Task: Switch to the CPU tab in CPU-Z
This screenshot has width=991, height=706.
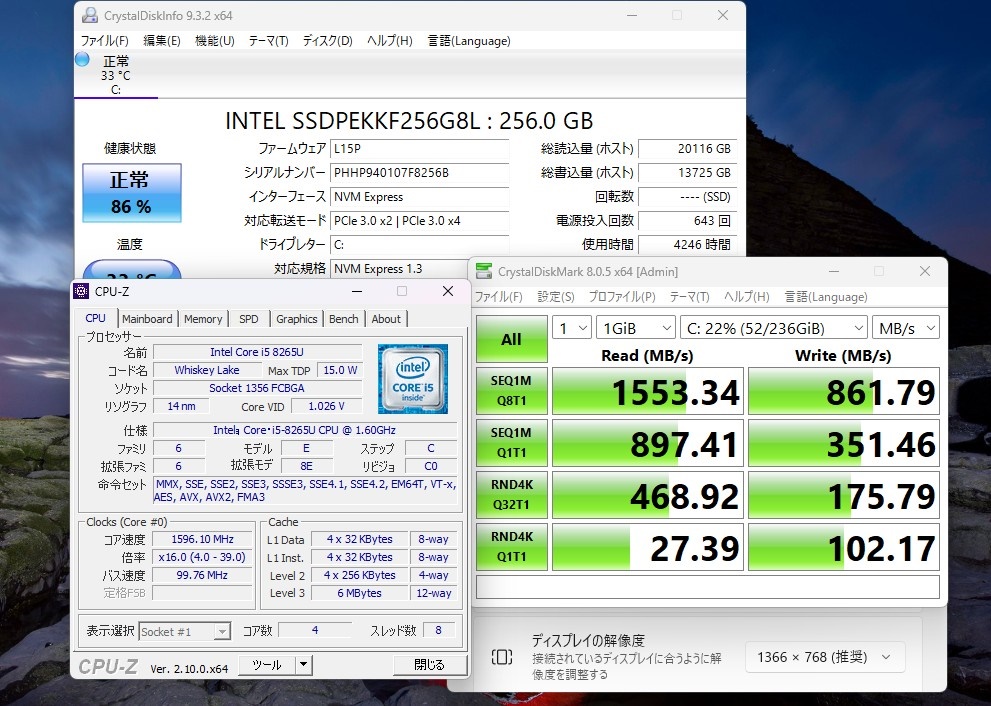Action: click(x=95, y=318)
